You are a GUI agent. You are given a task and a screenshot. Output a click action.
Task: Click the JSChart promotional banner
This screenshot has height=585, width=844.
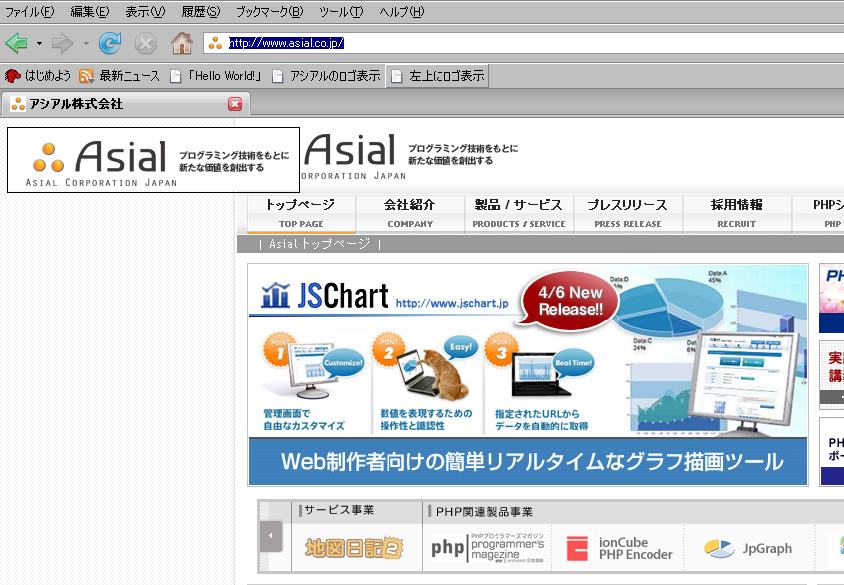coord(528,375)
